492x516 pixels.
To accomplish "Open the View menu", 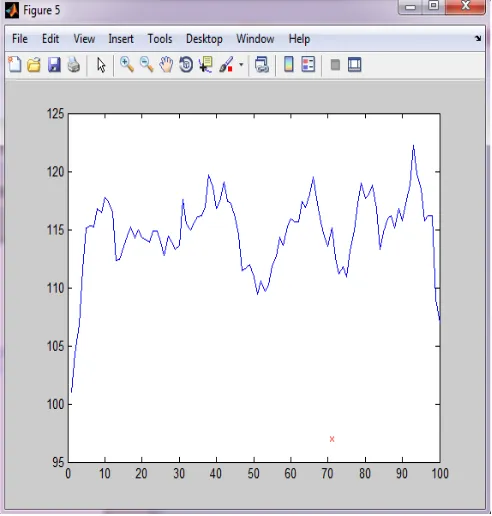I will point(84,39).
